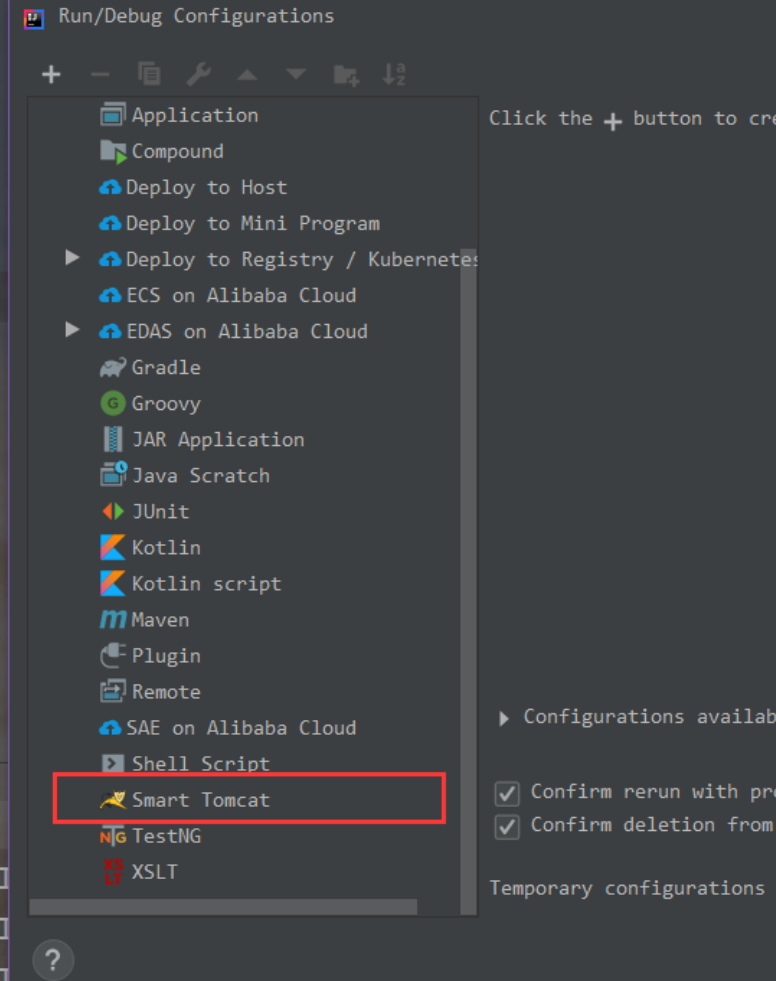Select TestNG configuration type
Screen dimensions: 776x981
[166, 836]
